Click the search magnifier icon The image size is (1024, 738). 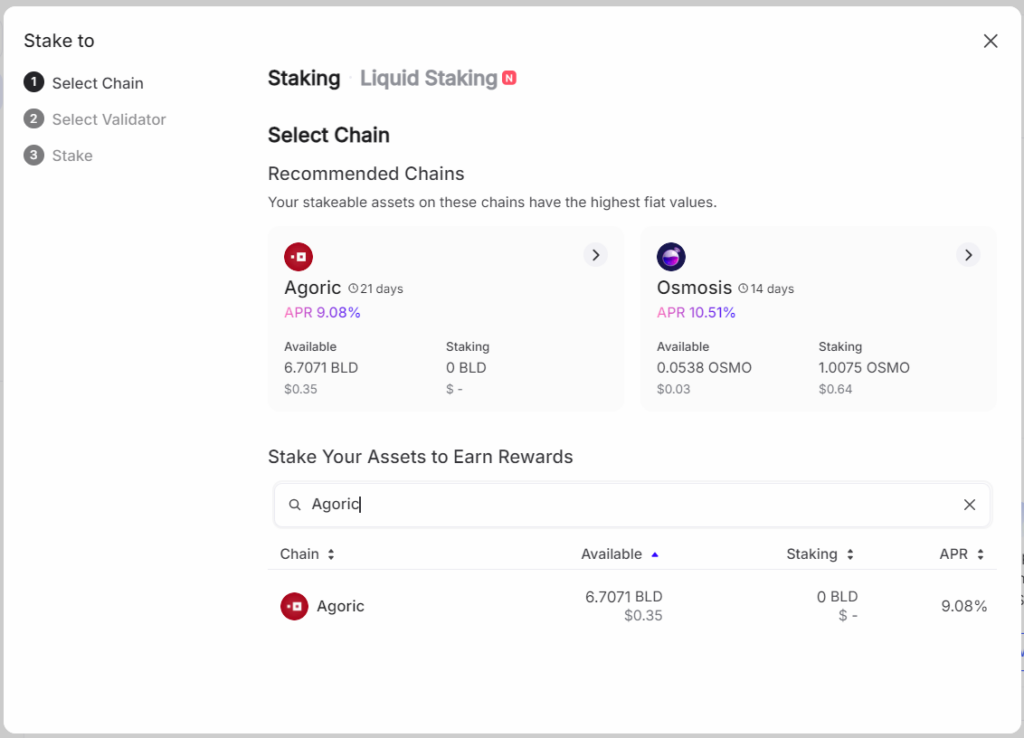(x=295, y=505)
